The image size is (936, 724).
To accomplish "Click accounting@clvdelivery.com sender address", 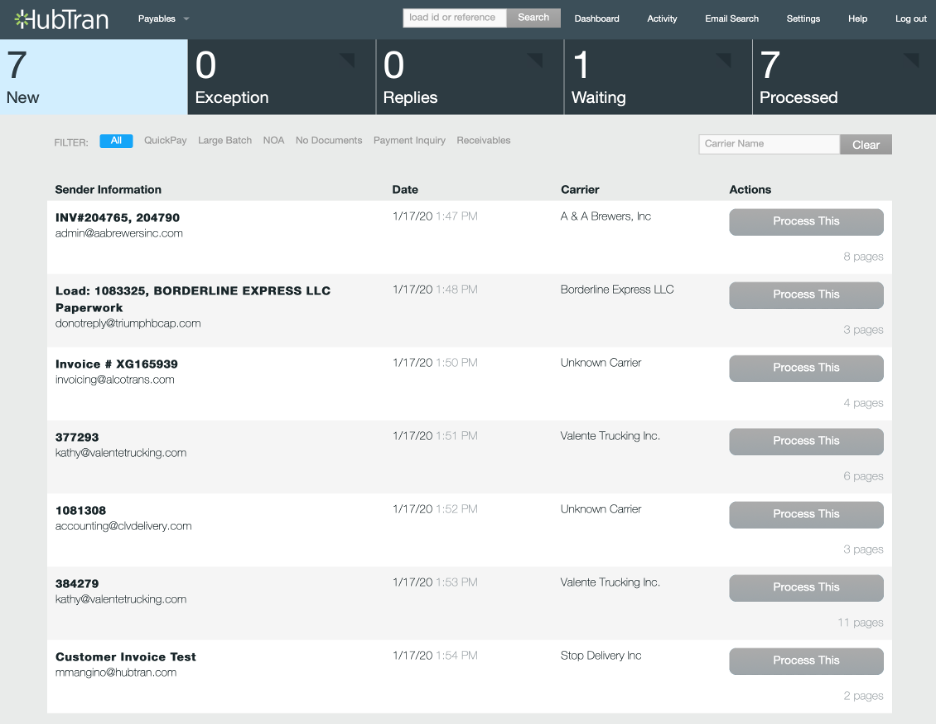I will 123,526.
